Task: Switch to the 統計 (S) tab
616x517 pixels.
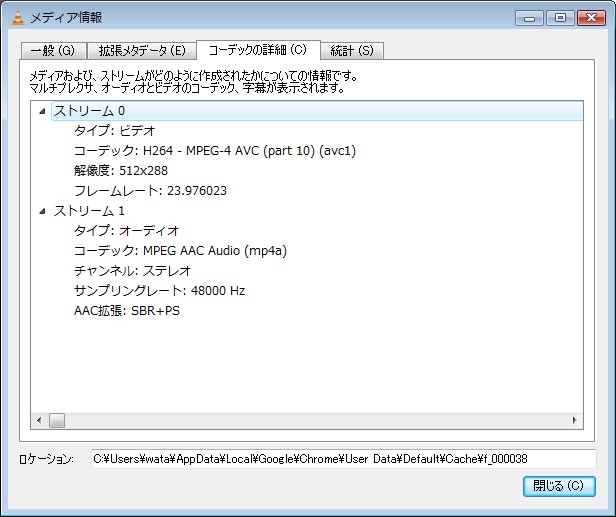Action: click(x=352, y=50)
